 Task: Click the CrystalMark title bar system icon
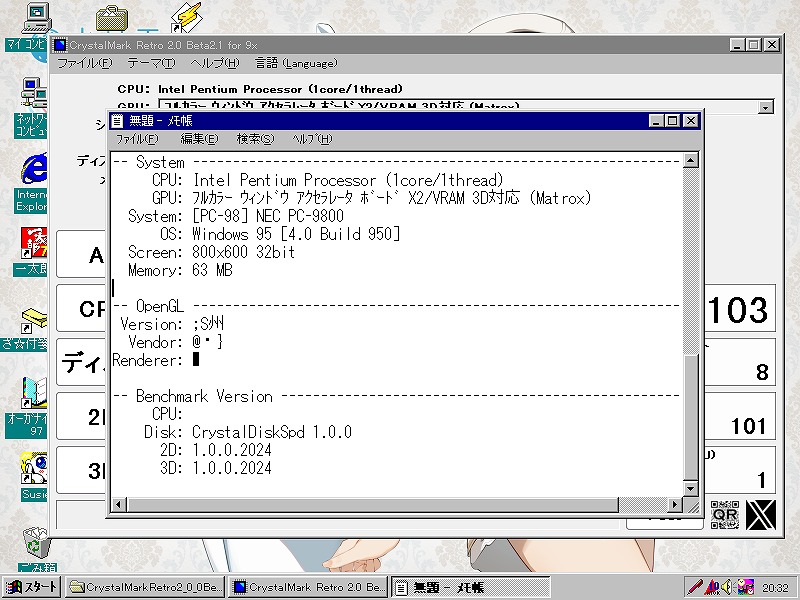60,45
